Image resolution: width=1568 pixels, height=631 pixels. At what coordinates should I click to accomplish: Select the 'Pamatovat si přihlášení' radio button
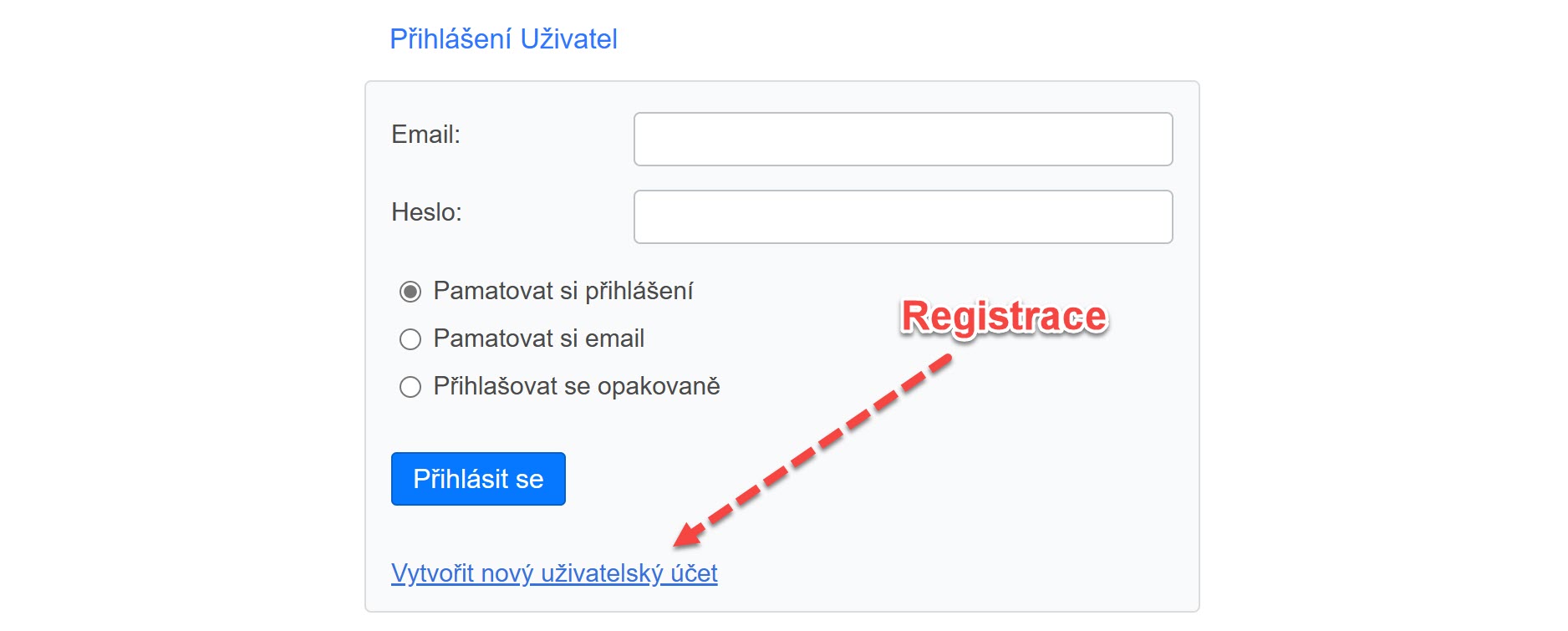410,292
